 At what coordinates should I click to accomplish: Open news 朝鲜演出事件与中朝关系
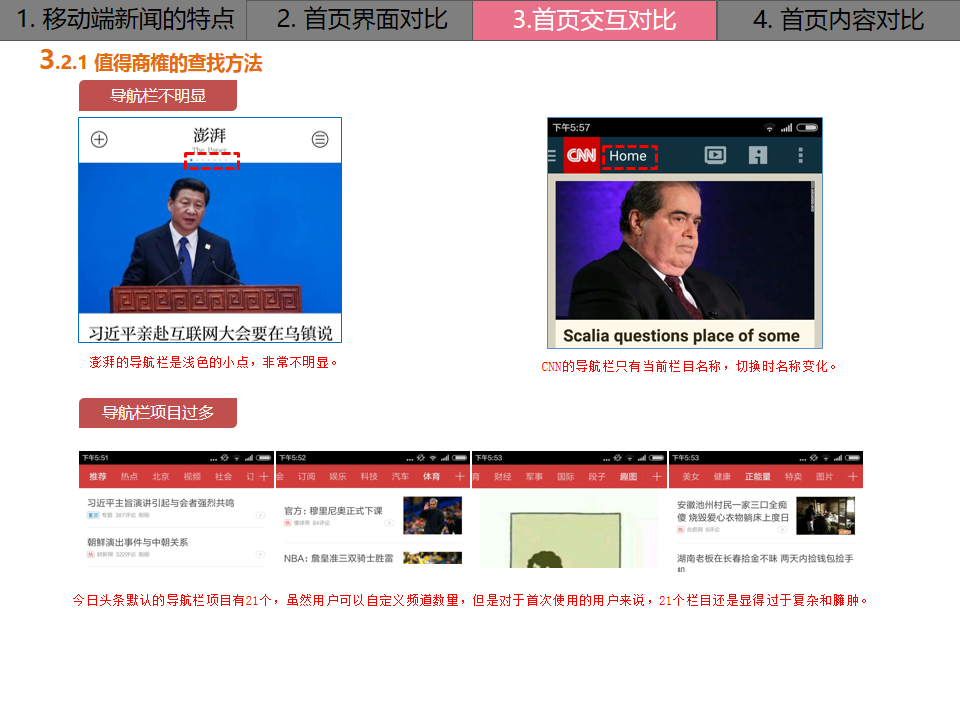pyautogui.click(x=138, y=542)
